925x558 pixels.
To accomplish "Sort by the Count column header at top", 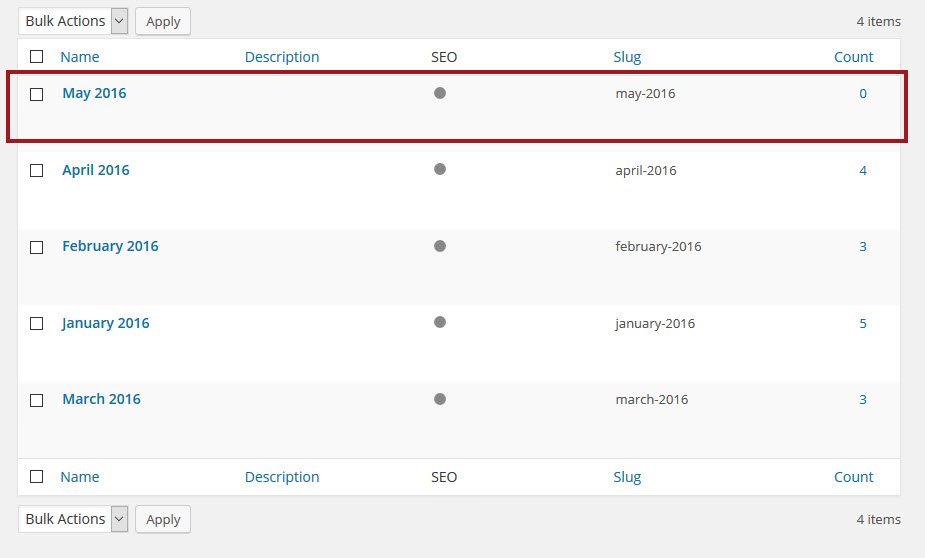I will click(x=854, y=57).
